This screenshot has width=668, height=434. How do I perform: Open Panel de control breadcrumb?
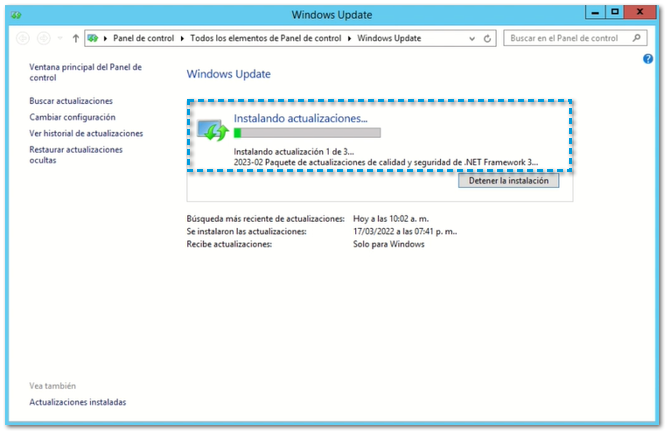pos(144,38)
